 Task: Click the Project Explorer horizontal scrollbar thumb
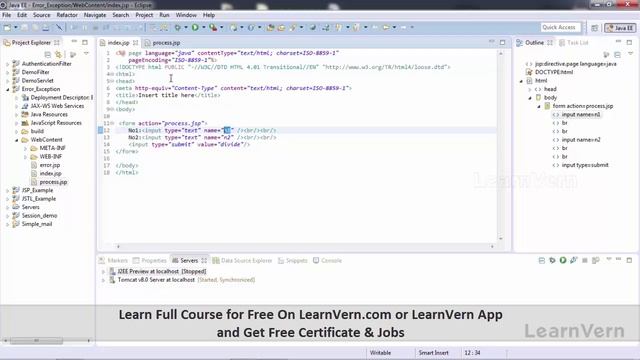[36, 340]
